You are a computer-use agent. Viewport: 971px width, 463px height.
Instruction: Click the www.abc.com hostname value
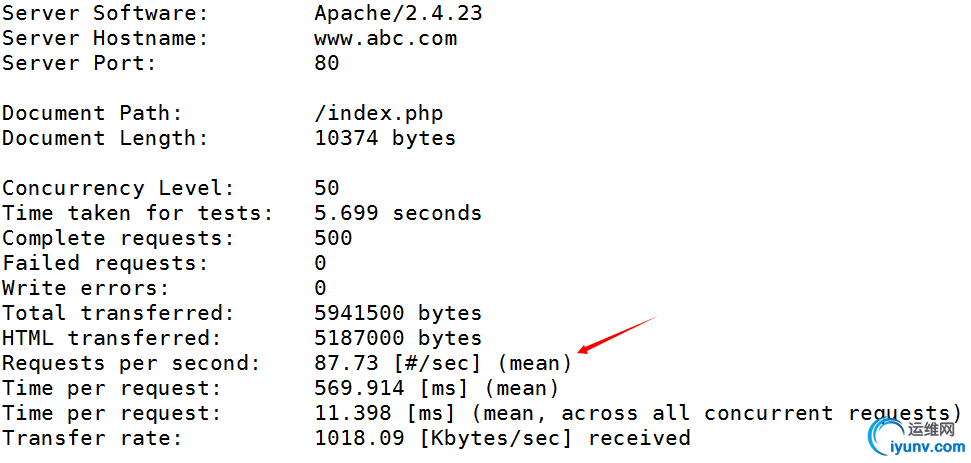coord(385,39)
